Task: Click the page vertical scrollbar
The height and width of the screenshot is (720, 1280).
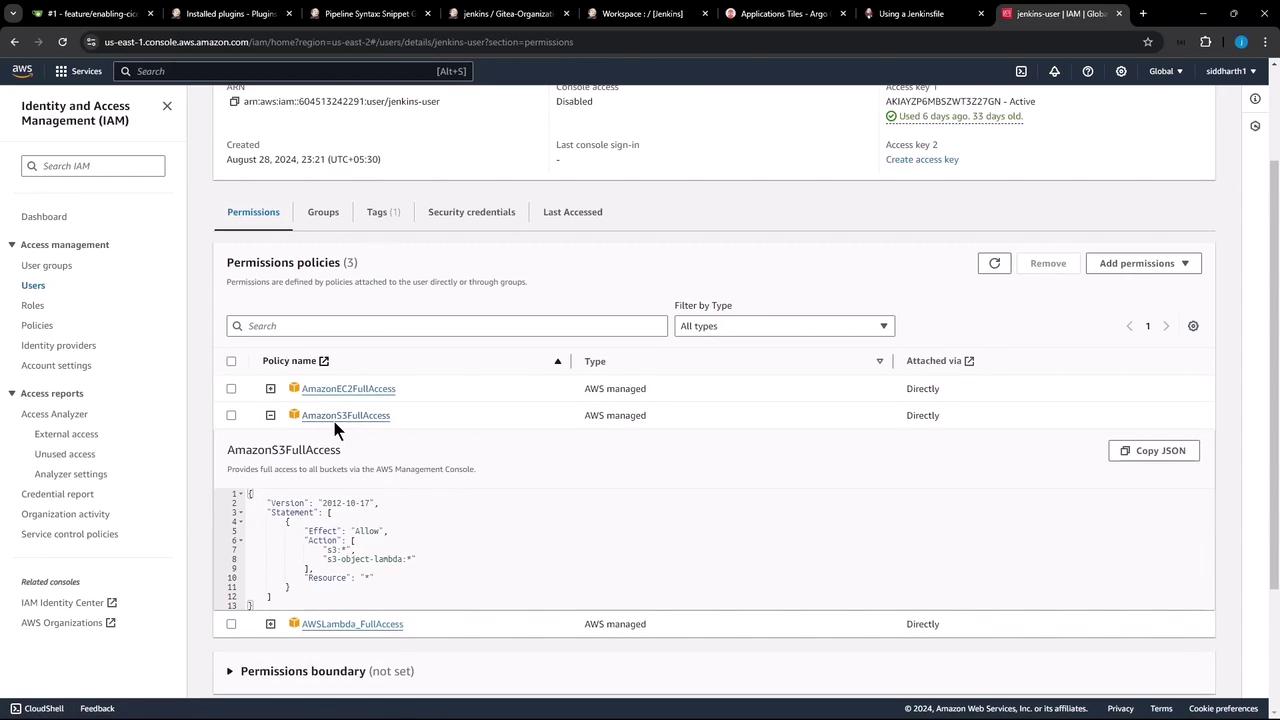Action: click(x=1273, y=375)
